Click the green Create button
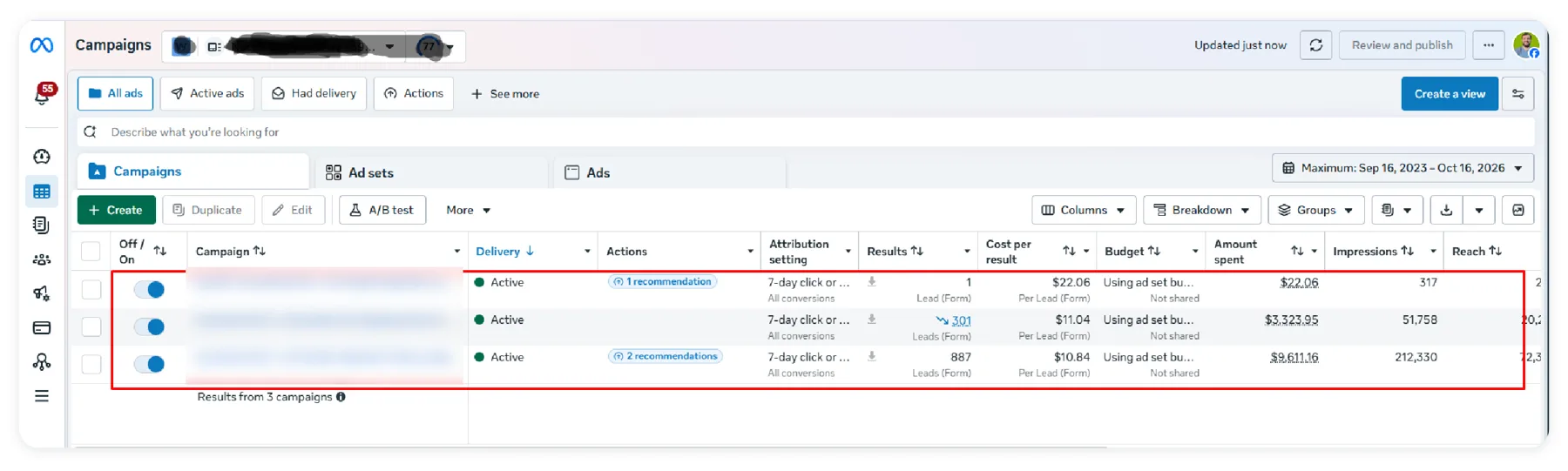Screen dimensions: 1568x471 pyautogui.click(x=116, y=210)
